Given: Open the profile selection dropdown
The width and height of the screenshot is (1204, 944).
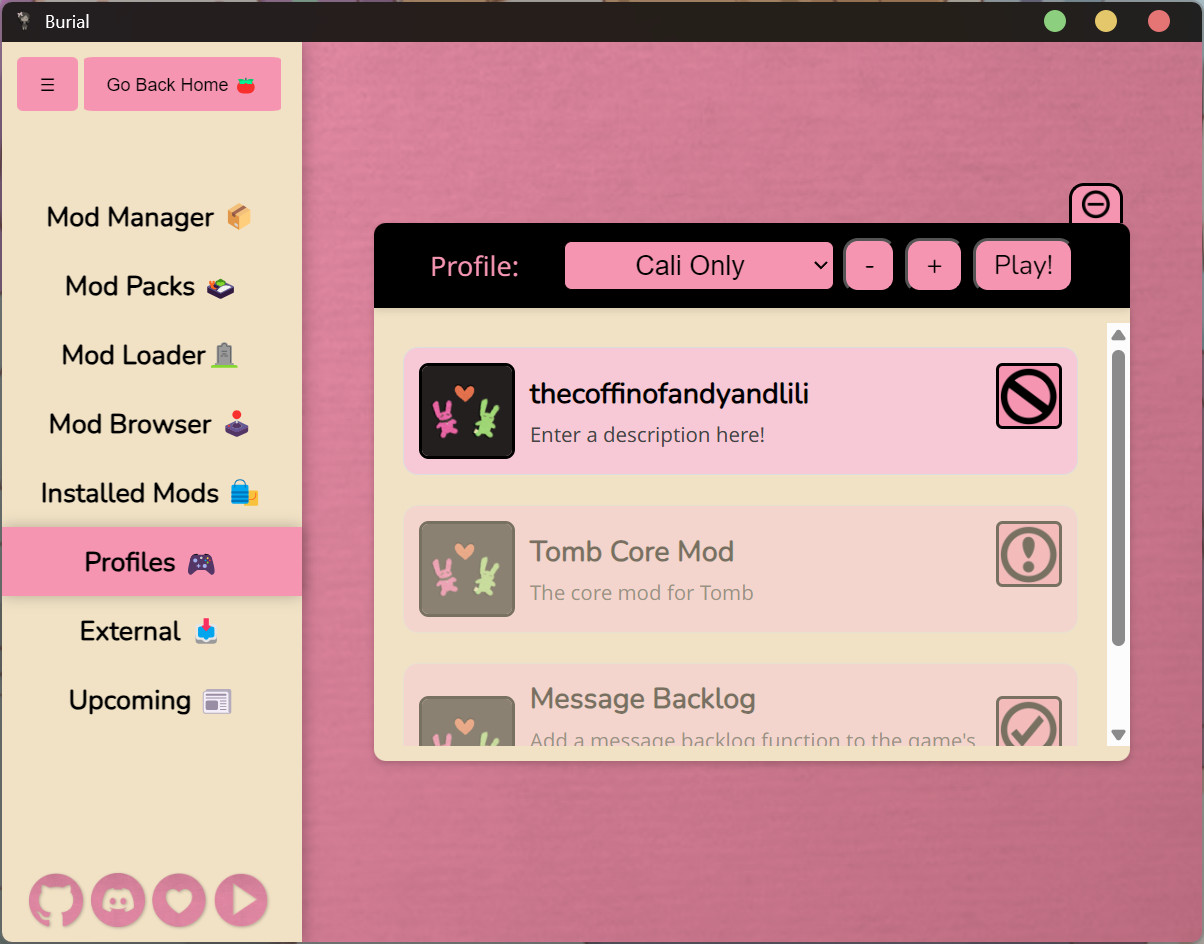Looking at the screenshot, I should (698, 265).
